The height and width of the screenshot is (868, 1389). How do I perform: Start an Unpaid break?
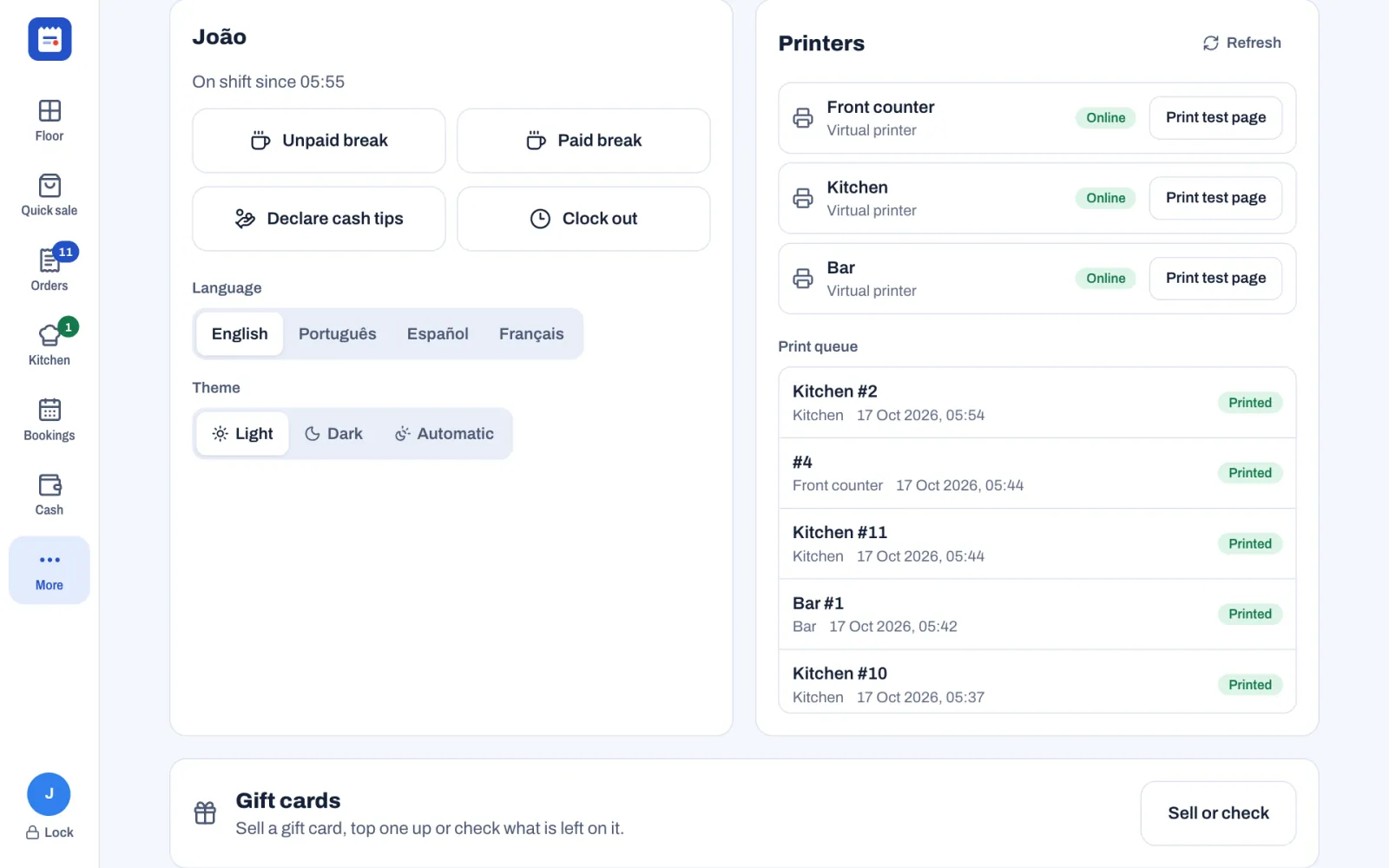click(x=319, y=141)
